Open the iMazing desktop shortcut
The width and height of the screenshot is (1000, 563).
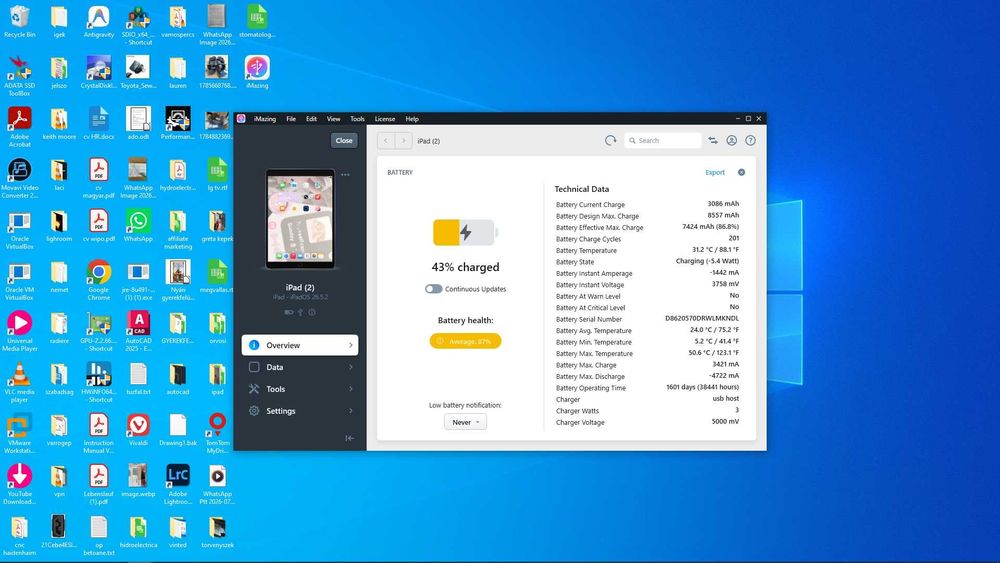[257, 72]
